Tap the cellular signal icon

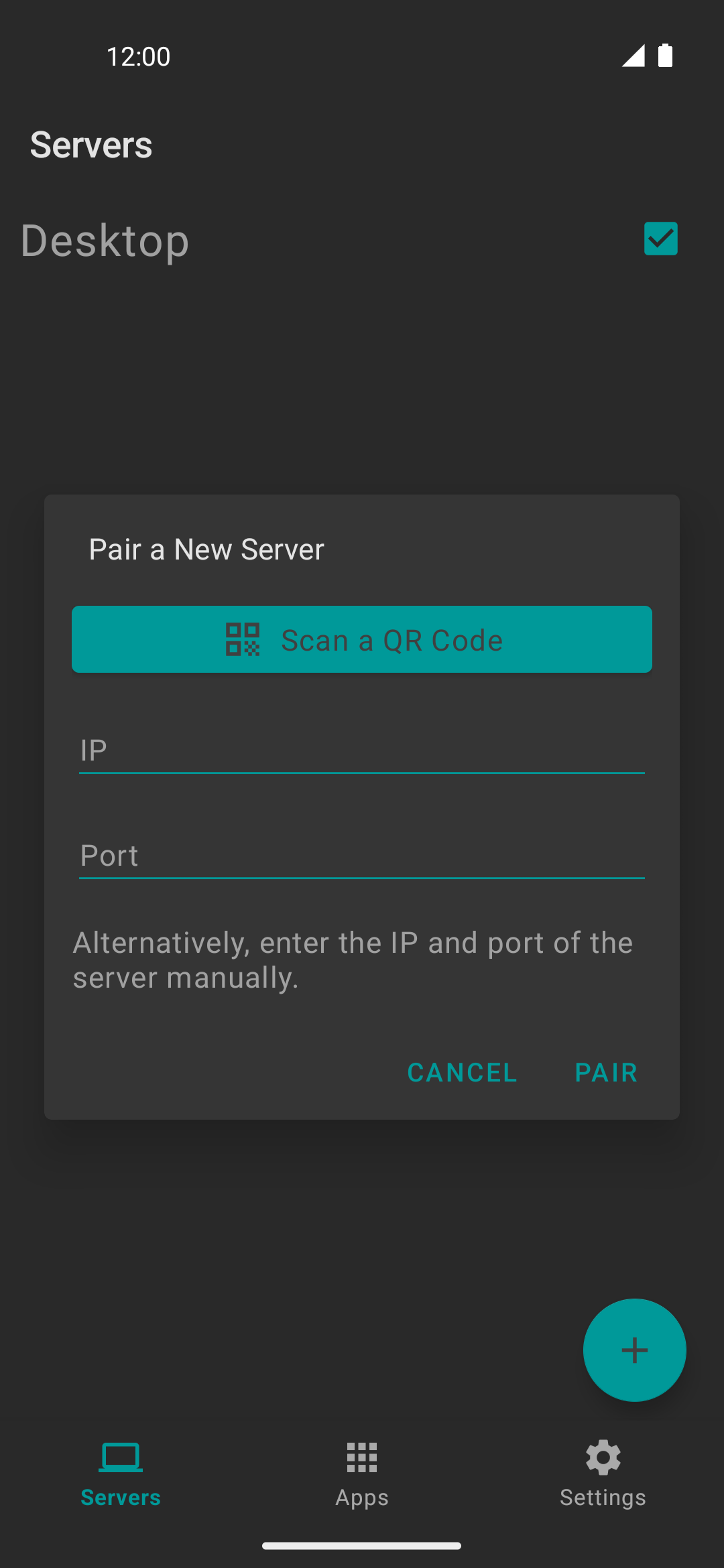tap(633, 56)
